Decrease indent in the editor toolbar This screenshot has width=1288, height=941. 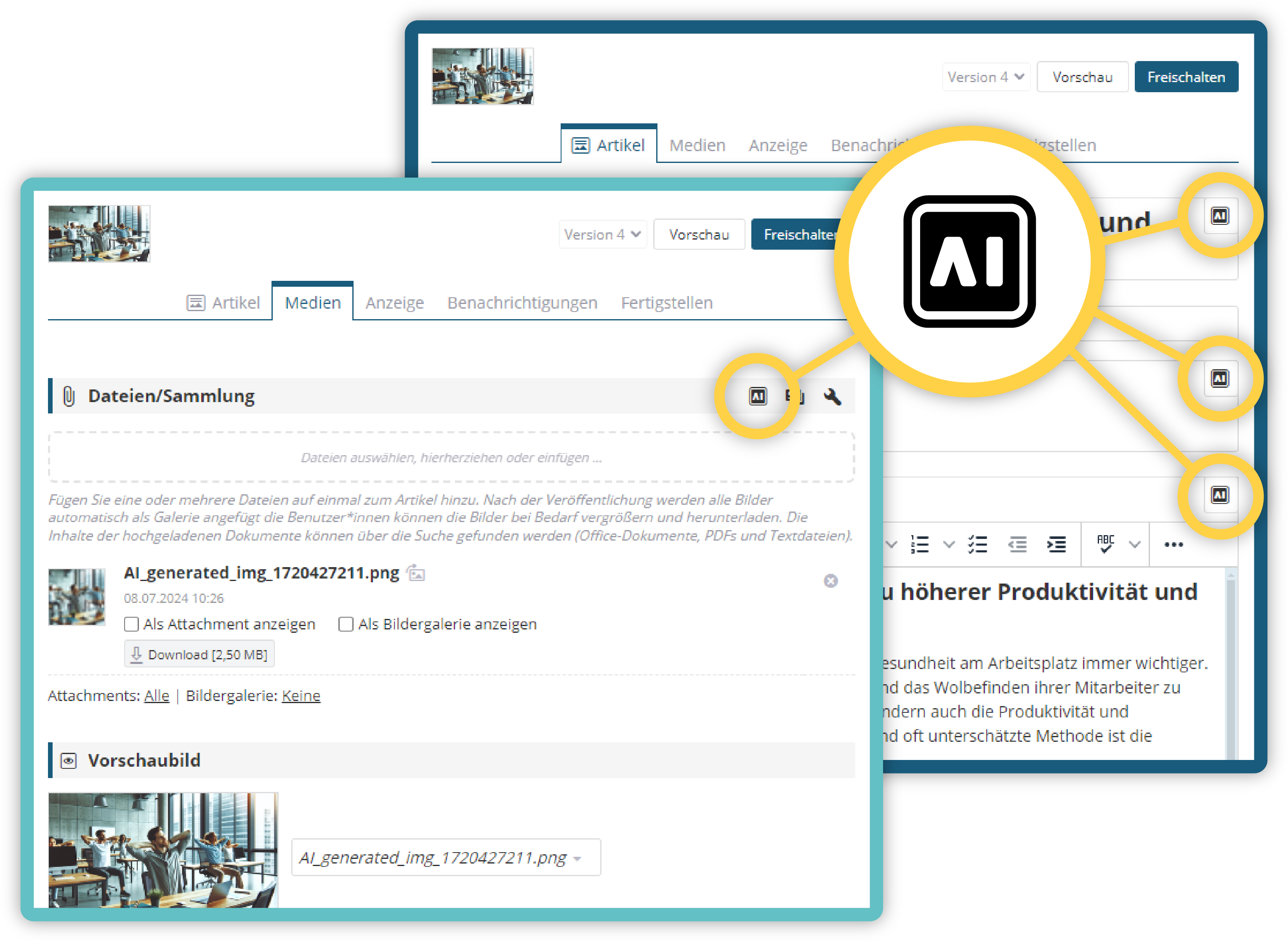coord(1017,544)
